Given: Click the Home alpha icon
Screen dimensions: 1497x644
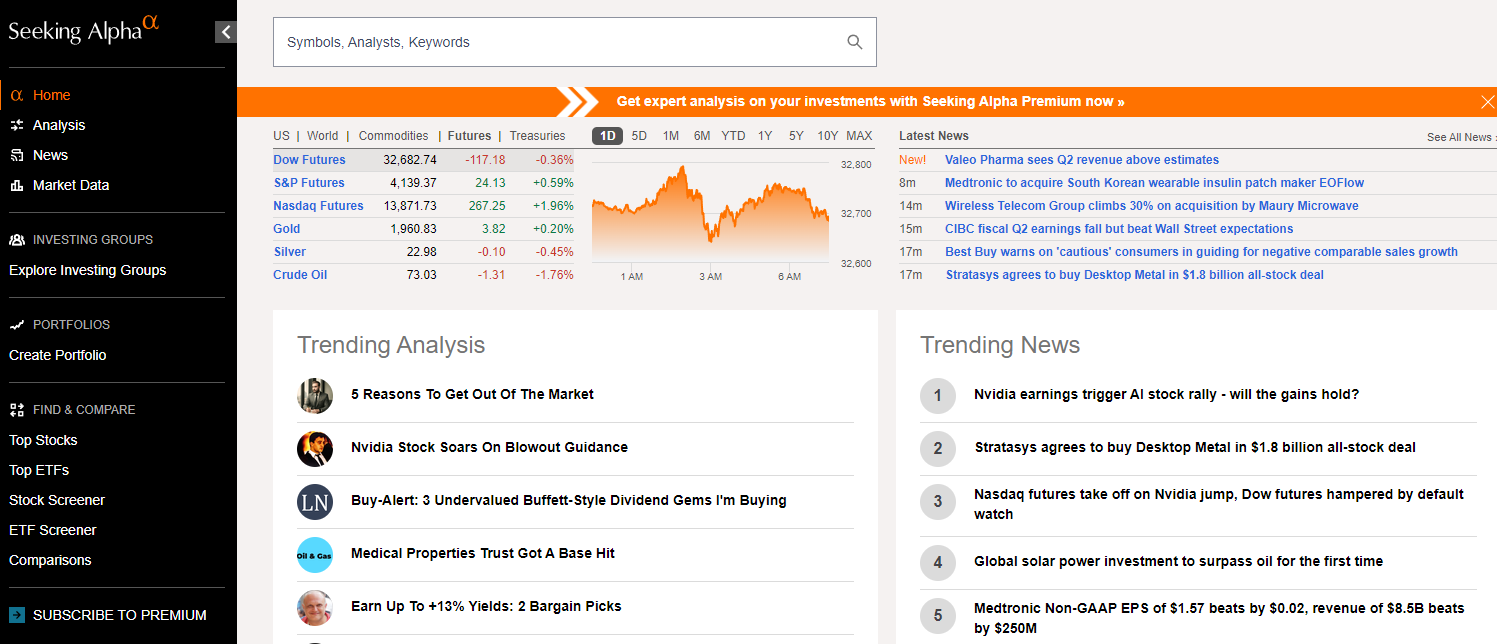Looking at the screenshot, I should click(x=17, y=95).
